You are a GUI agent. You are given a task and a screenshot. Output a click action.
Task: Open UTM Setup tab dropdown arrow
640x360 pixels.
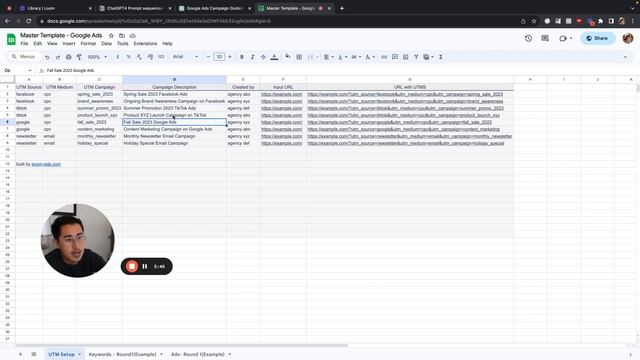(x=80, y=354)
